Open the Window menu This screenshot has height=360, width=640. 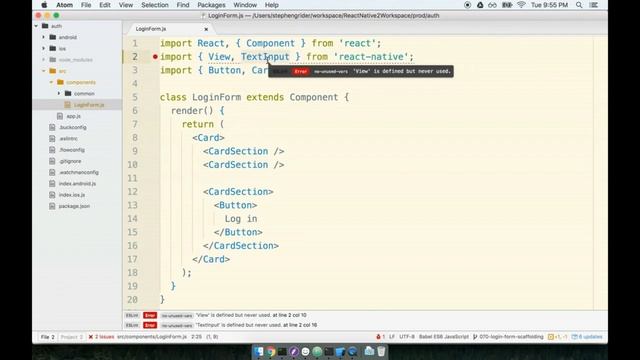click(245, 5)
